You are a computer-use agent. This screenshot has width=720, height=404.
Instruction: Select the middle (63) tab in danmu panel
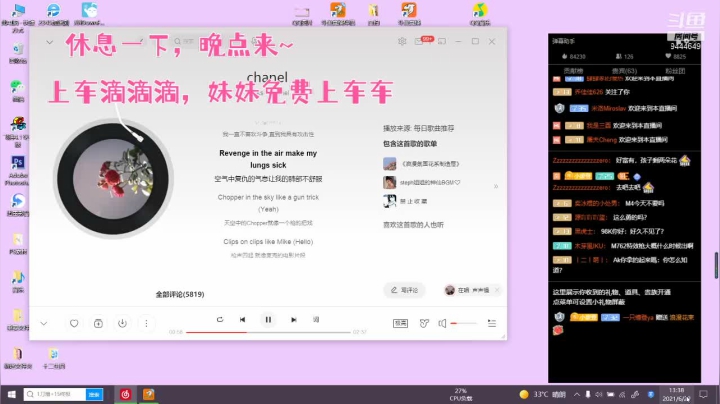tap(624, 71)
